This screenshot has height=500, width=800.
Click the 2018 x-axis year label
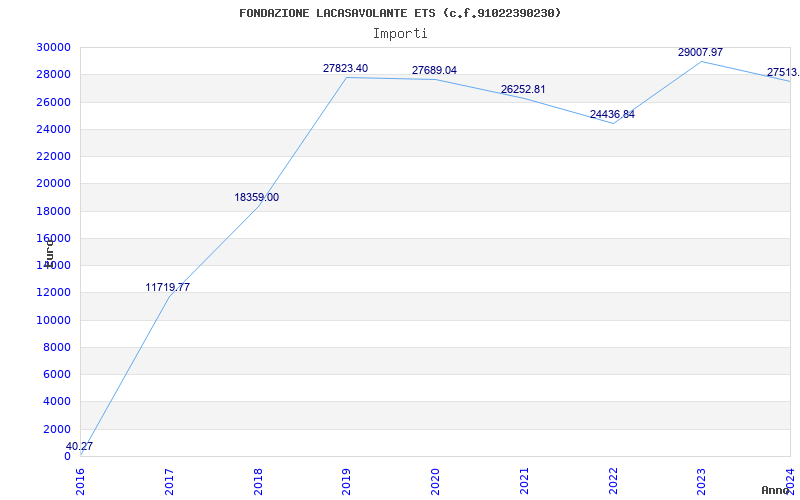(x=258, y=481)
